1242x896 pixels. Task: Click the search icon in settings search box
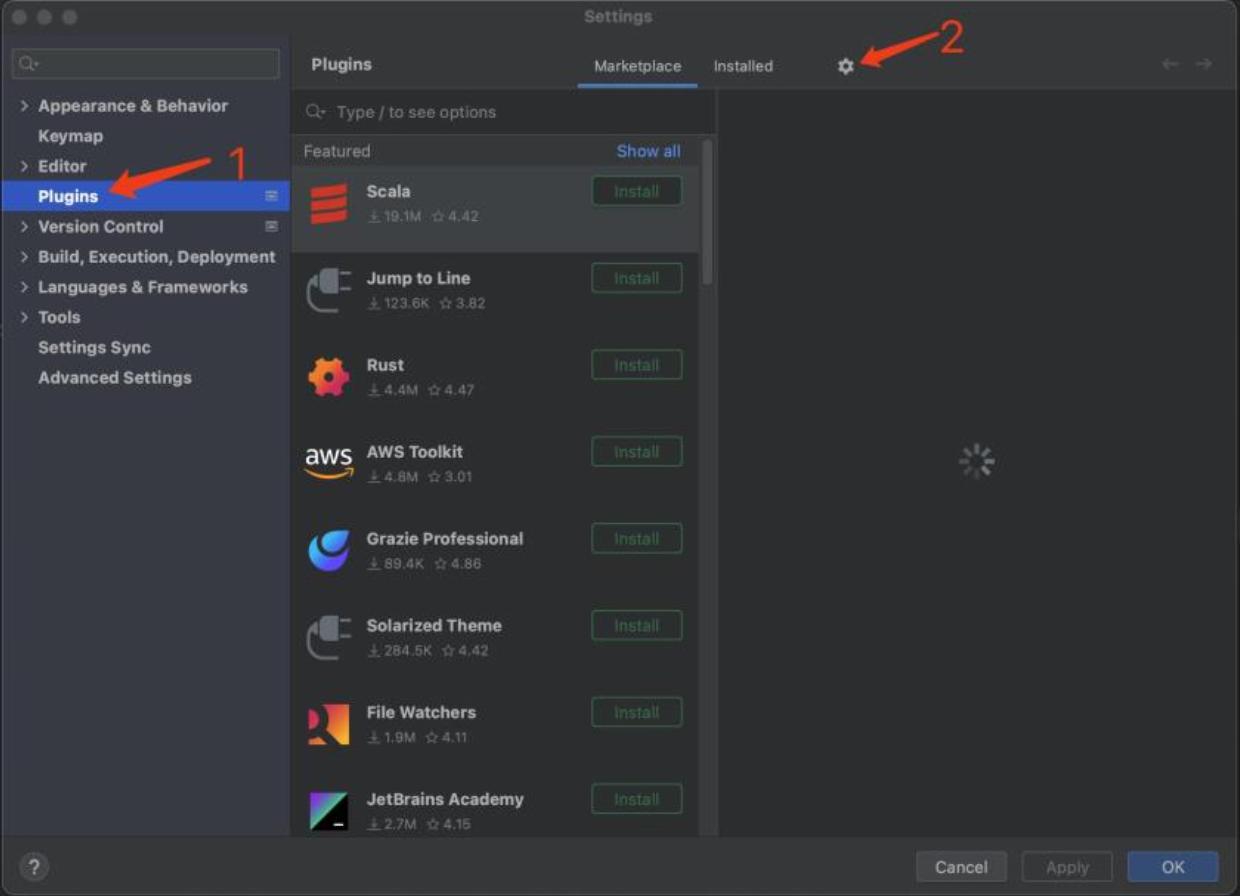coord(27,64)
